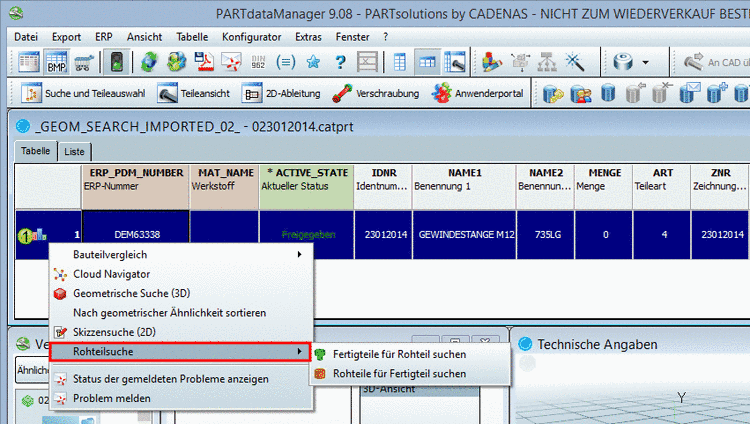Open the Datei menu
The image size is (750, 424).
click(x=26, y=37)
